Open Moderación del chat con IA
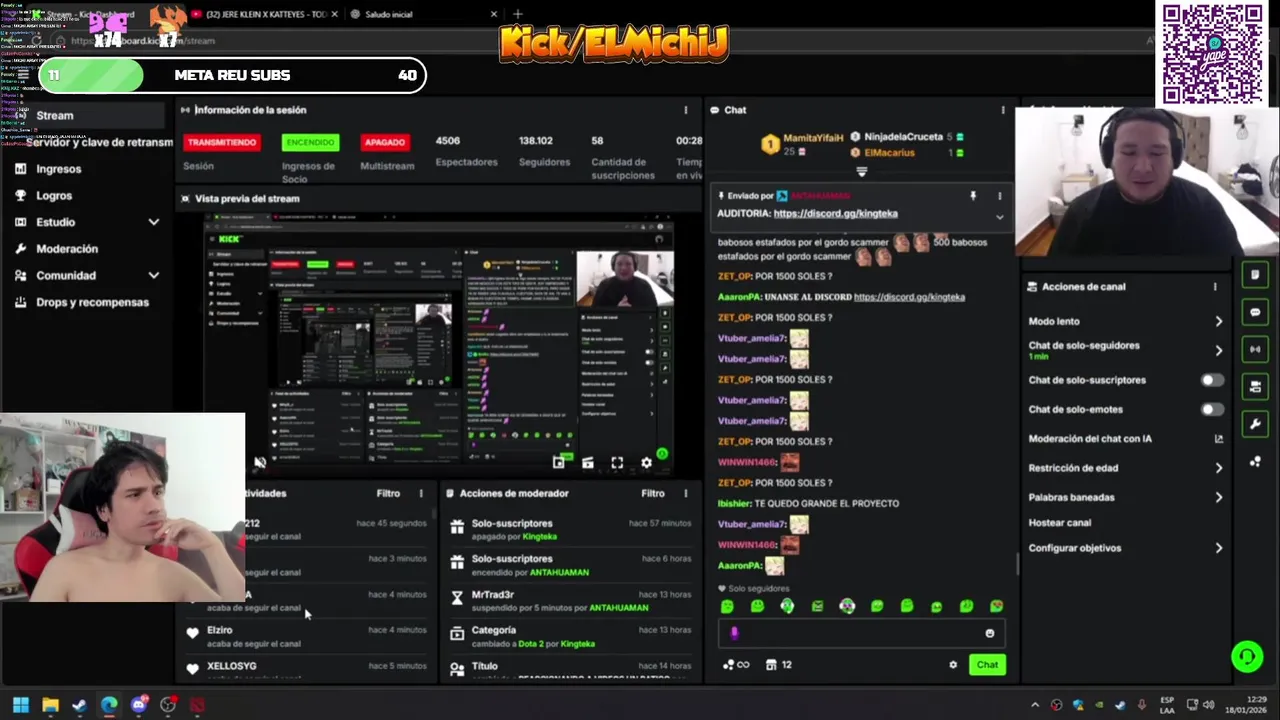 tap(1125, 438)
